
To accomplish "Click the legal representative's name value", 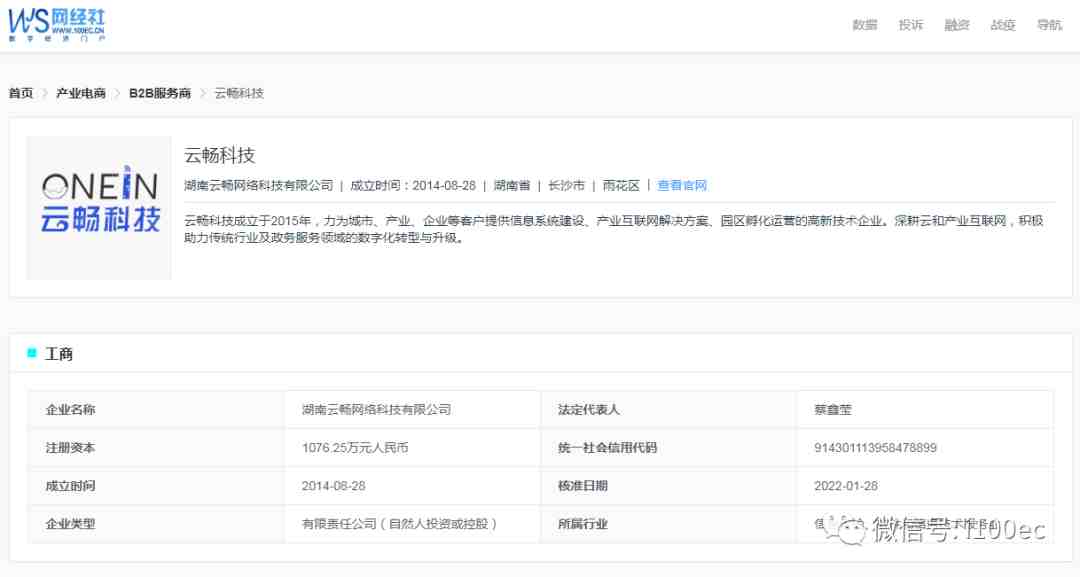I will coord(833,410).
